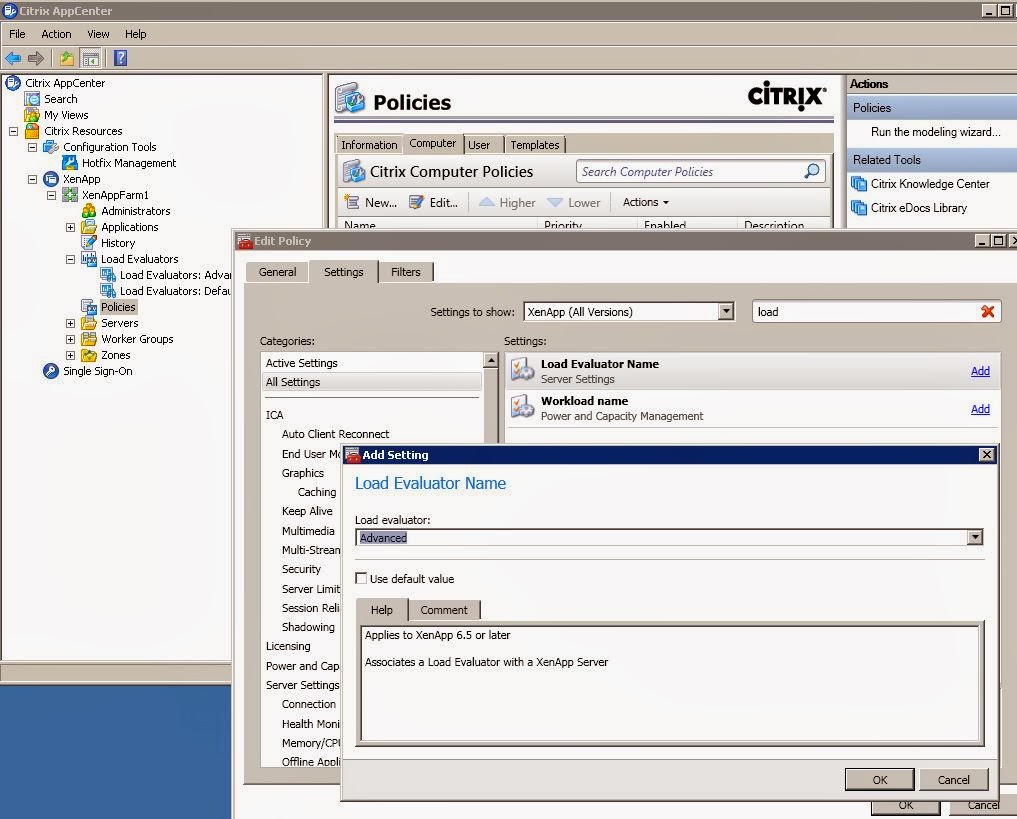Click OK in Add Setting dialog

coord(879,779)
